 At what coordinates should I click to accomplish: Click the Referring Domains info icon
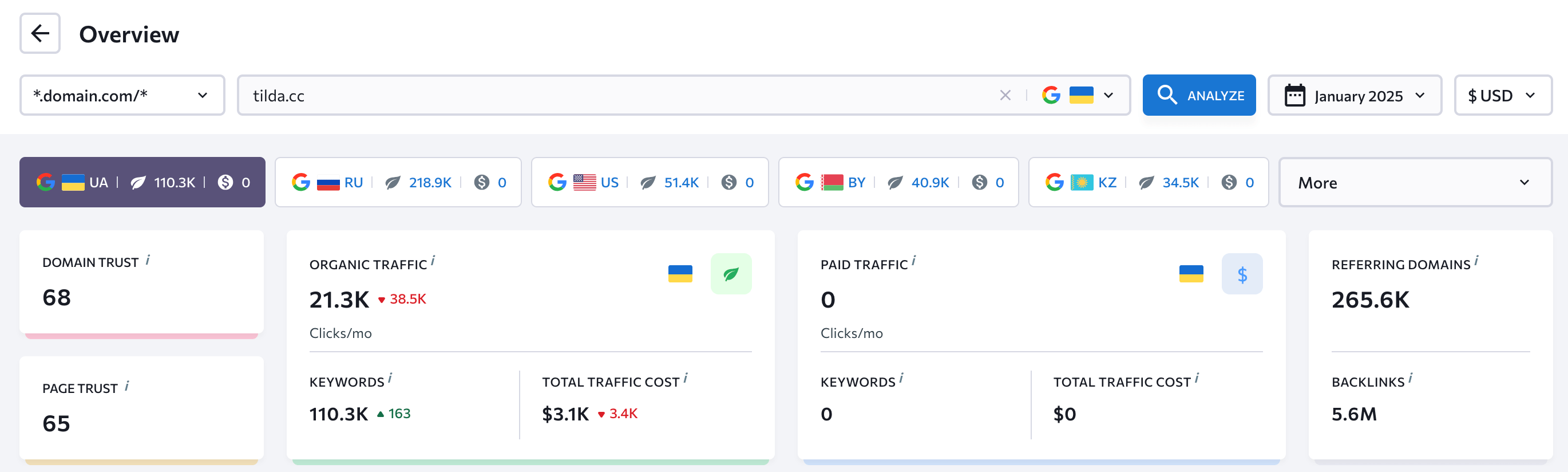[x=1476, y=261]
